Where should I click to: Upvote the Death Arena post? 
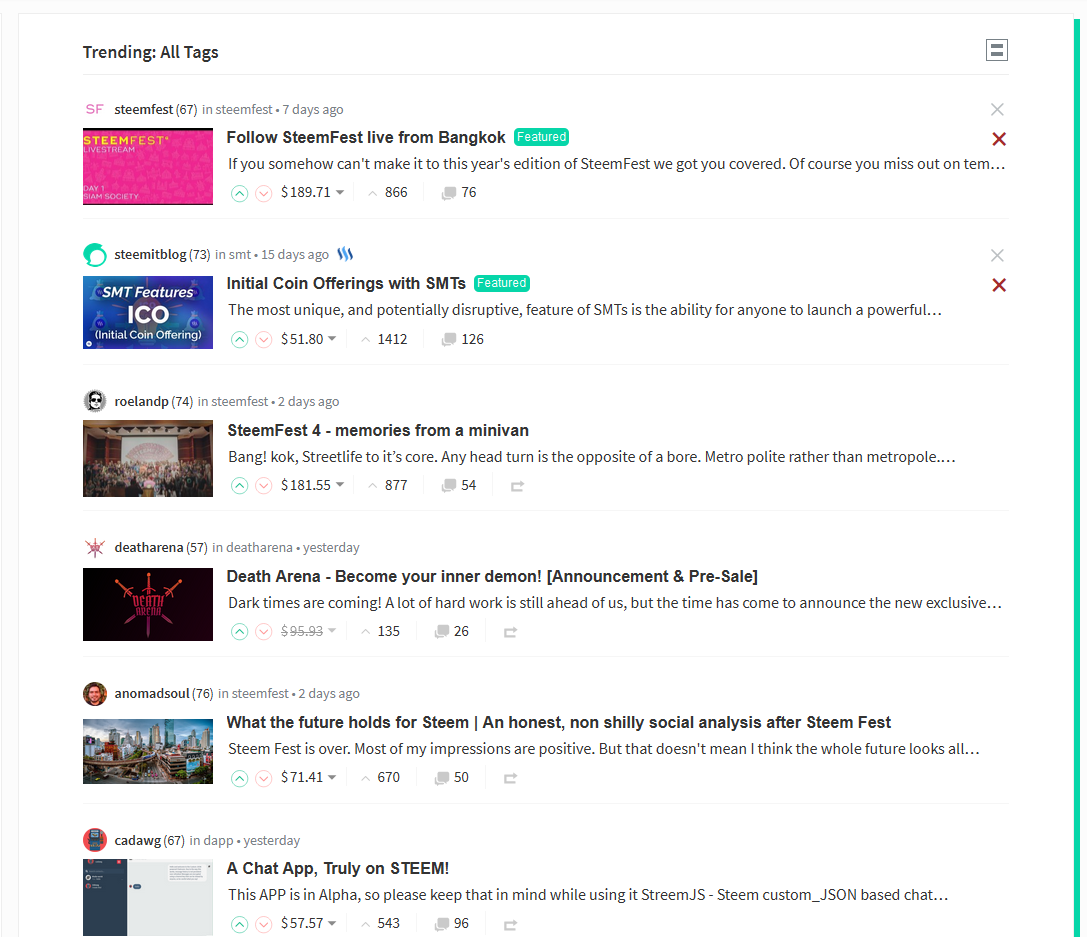(x=239, y=632)
